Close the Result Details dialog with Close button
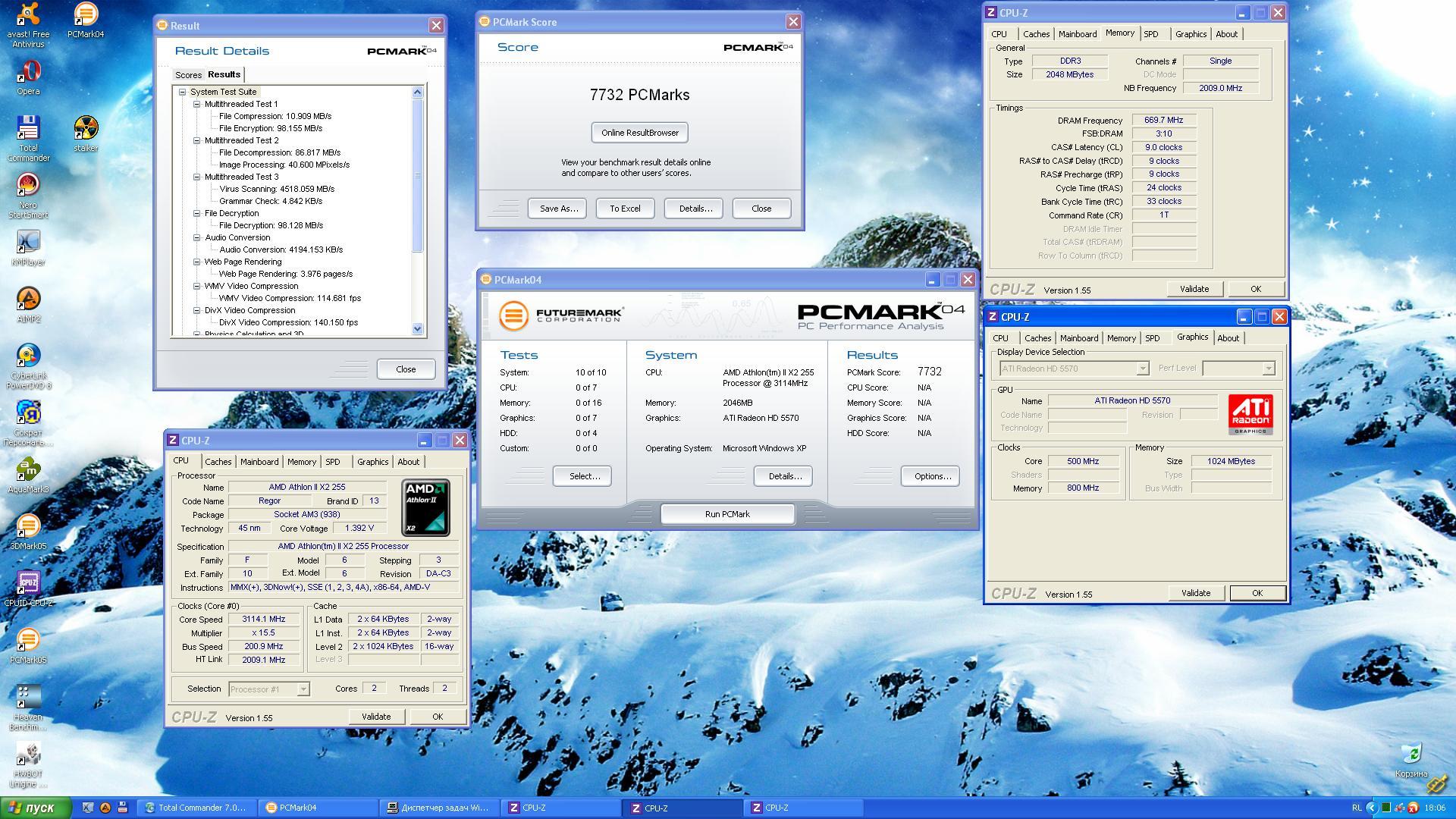Image resolution: width=1456 pixels, height=819 pixels. pos(406,369)
